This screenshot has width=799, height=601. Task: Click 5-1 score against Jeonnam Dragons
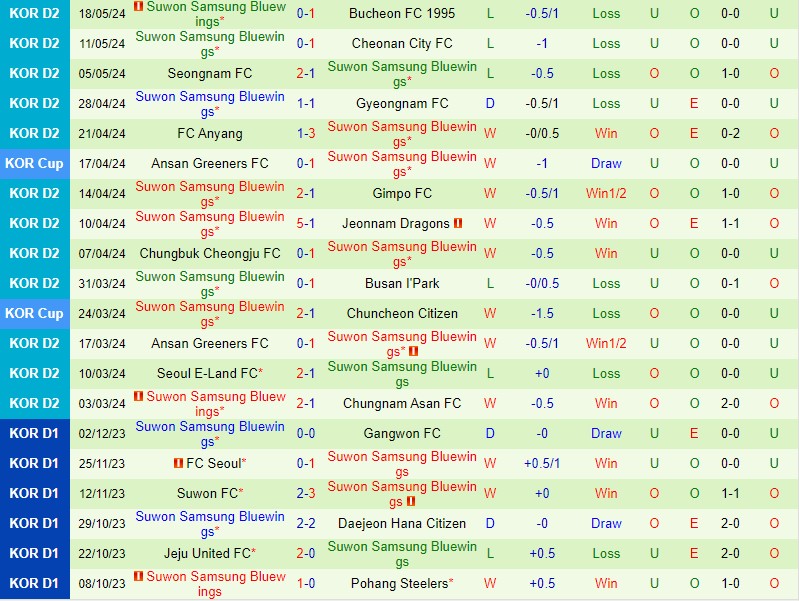click(306, 223)
